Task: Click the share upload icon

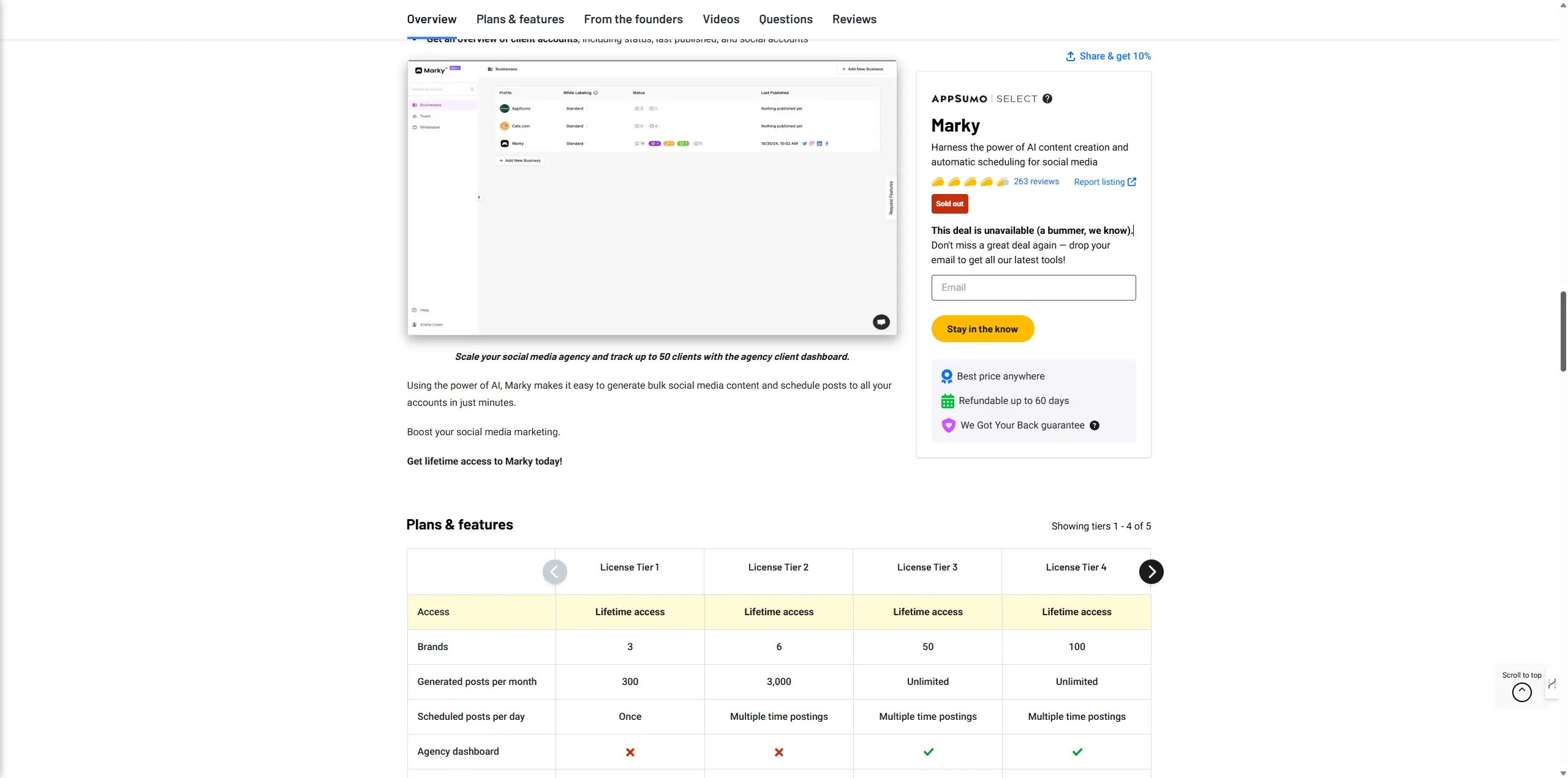Action: click(x=1070, y=56)
